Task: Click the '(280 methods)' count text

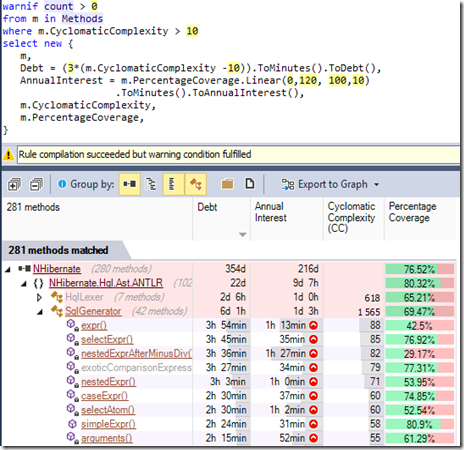Action: (121, 269)
